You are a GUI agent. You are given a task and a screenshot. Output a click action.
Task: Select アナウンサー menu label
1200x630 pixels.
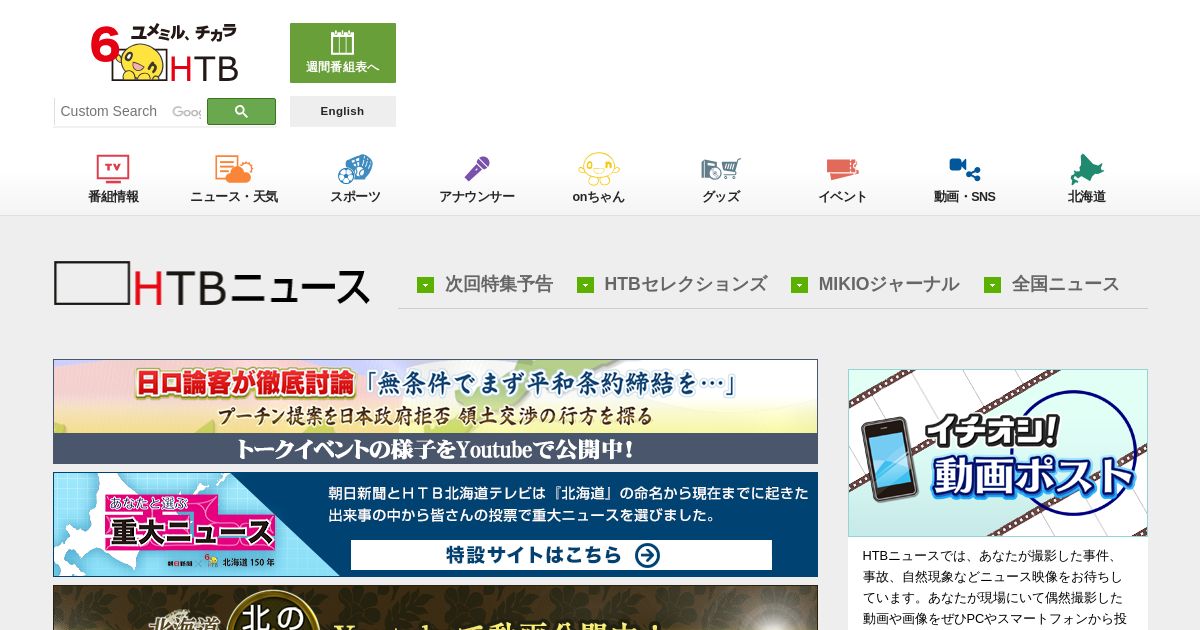[477, 197]
